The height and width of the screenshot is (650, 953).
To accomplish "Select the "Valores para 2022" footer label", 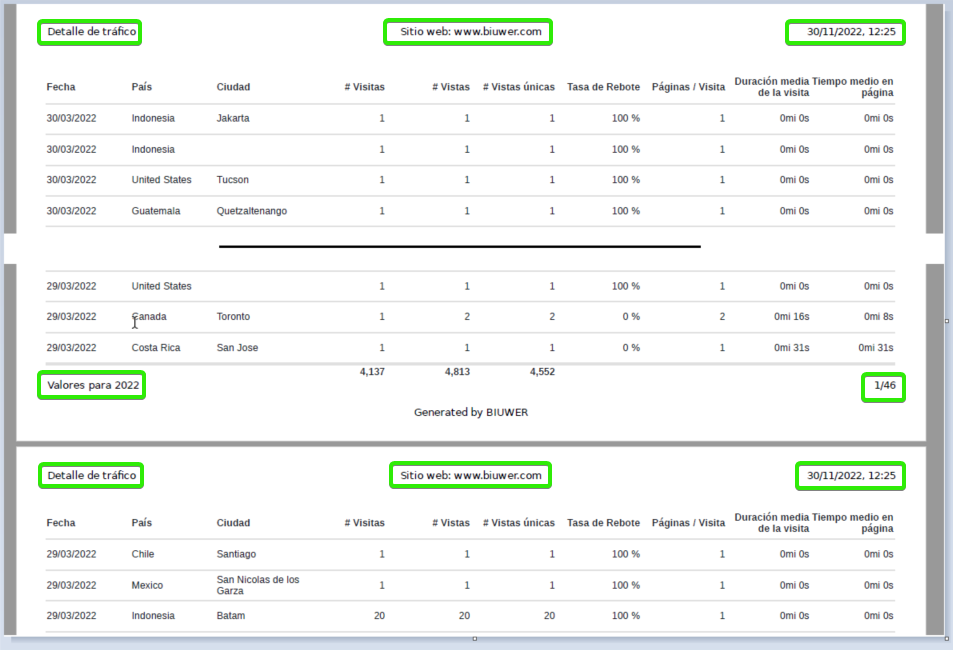I will coord(92,386).
